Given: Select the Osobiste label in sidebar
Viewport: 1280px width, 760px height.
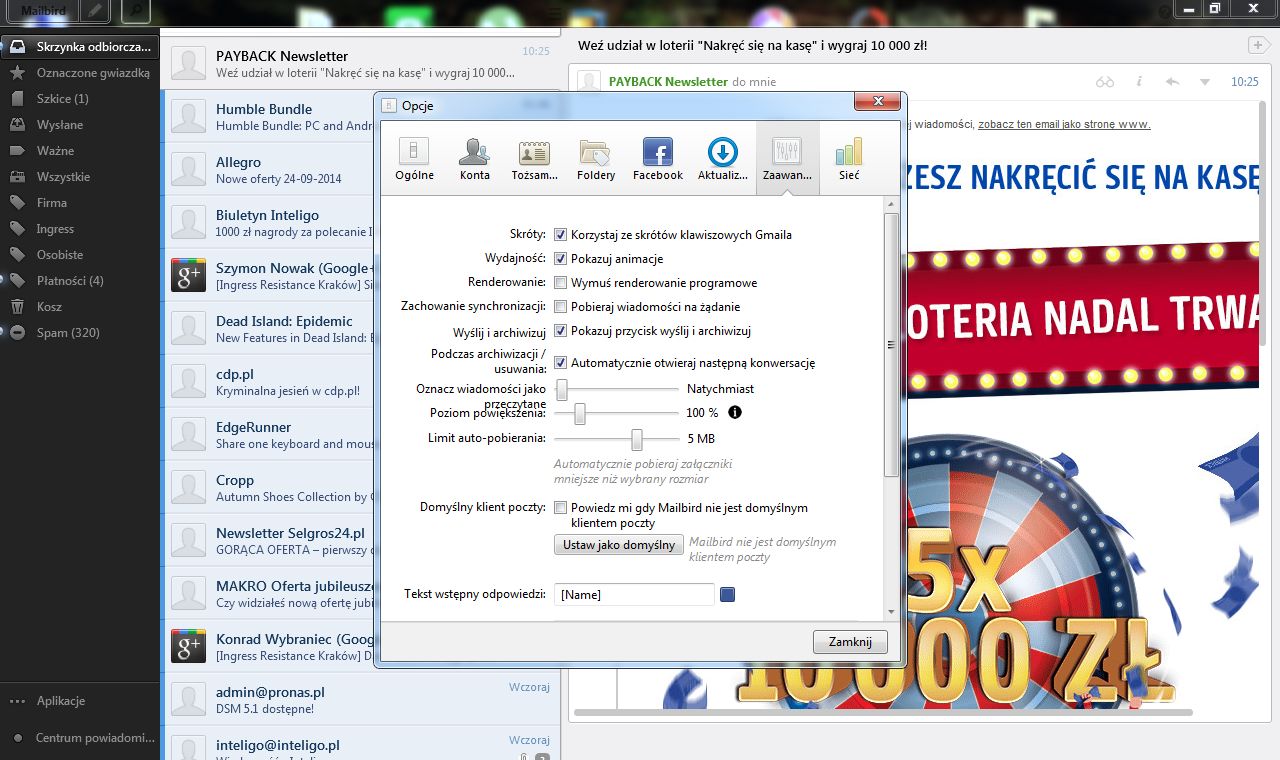Looking at the screenshot, I should [80, 254].
